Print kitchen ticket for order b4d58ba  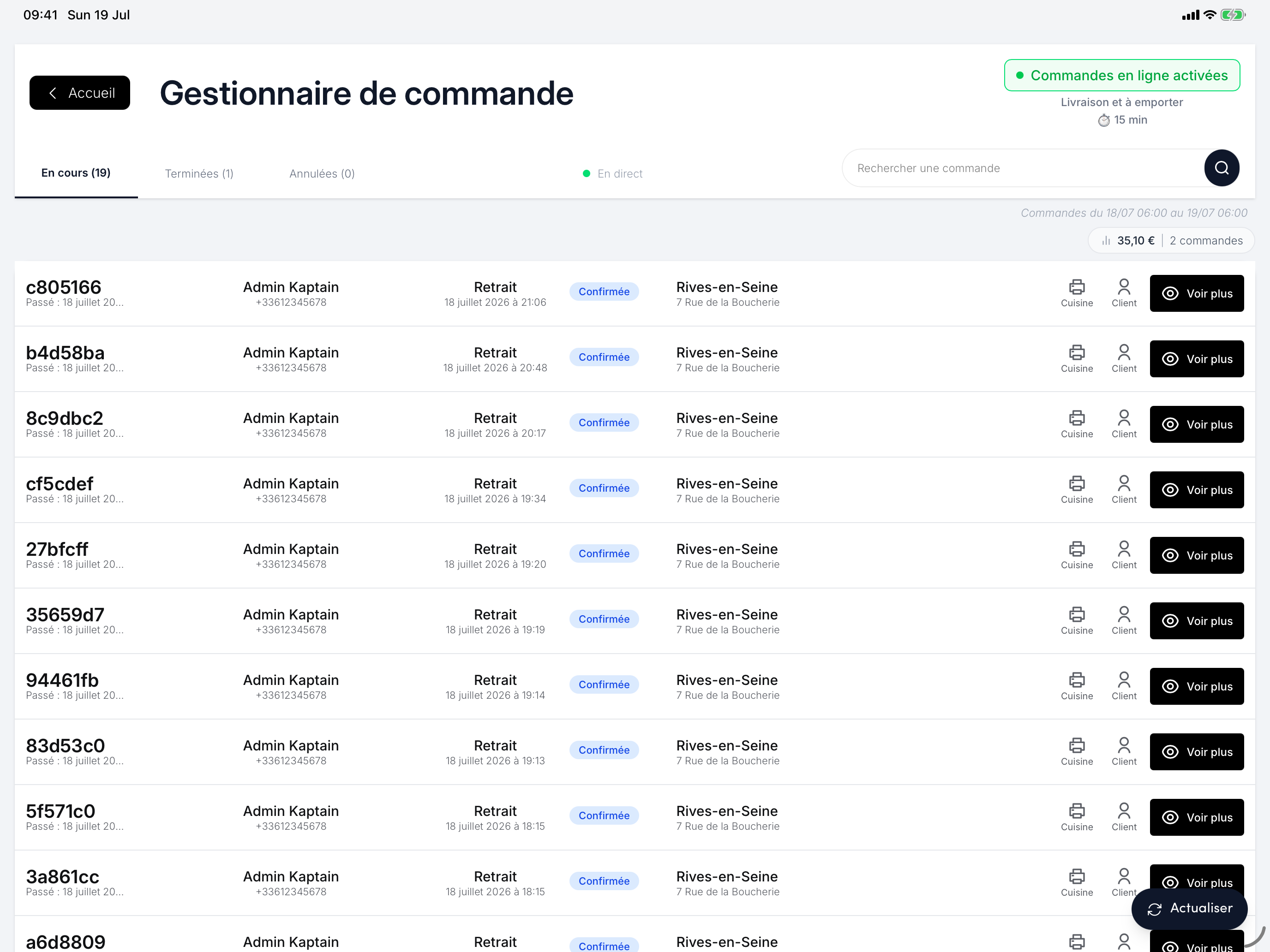tap(1077, 359)
